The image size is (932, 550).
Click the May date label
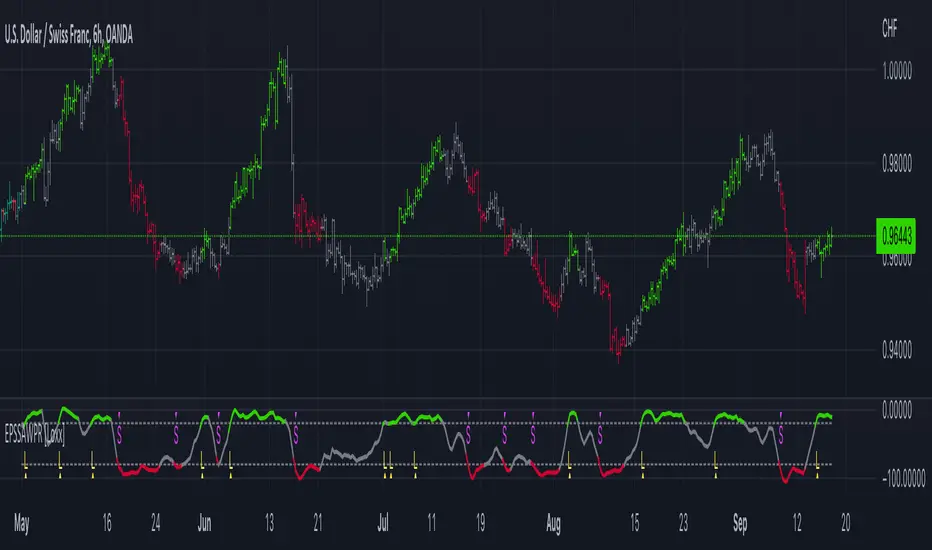point(21,524)
